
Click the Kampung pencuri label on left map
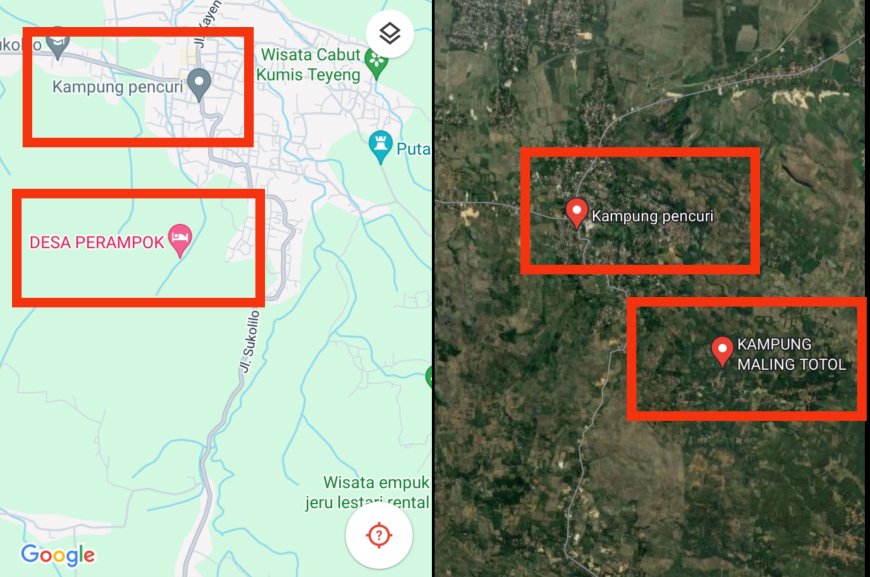(117, 87)
